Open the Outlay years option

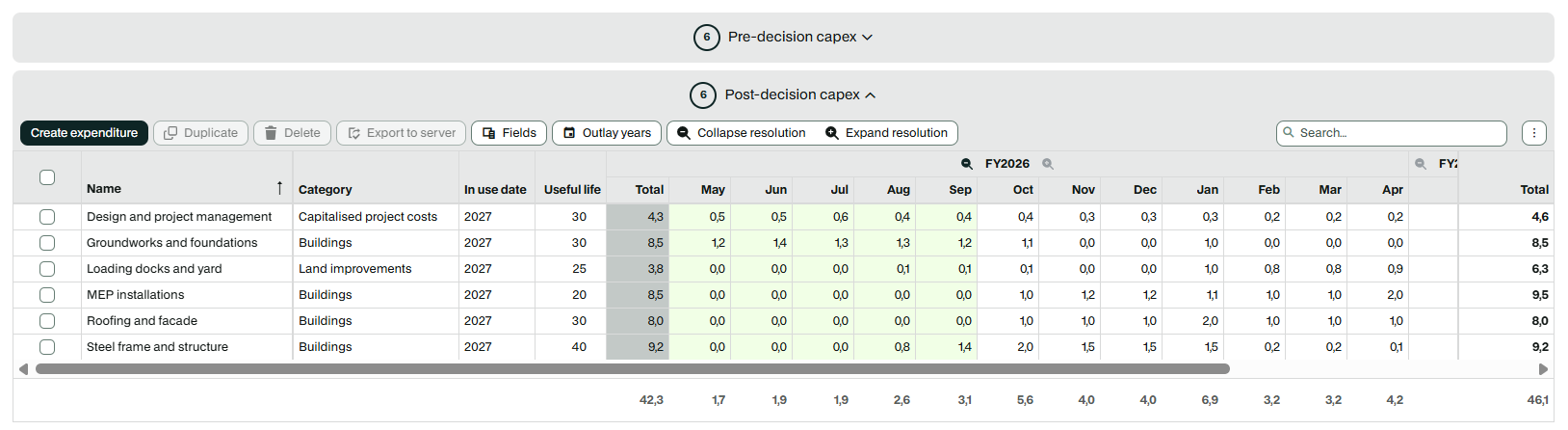tap(607, 133)
